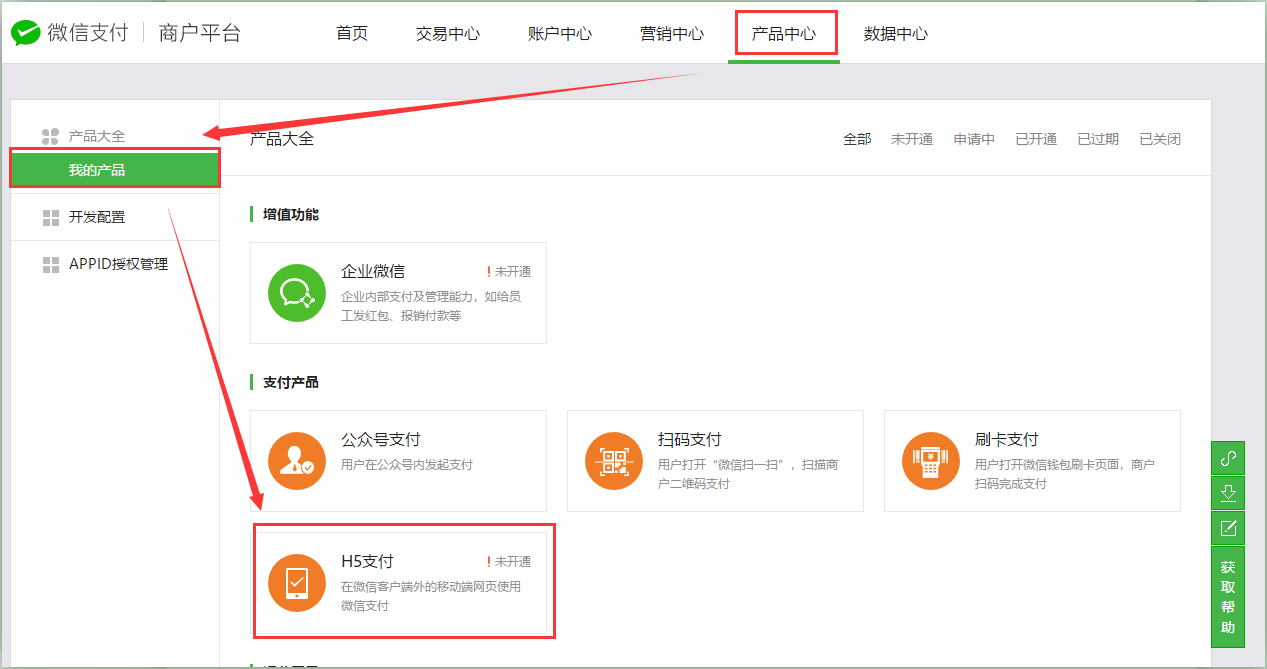Click the 用户在公众号内发起支付 description
Screen dimensions: 1267x669
pos(407,465)
